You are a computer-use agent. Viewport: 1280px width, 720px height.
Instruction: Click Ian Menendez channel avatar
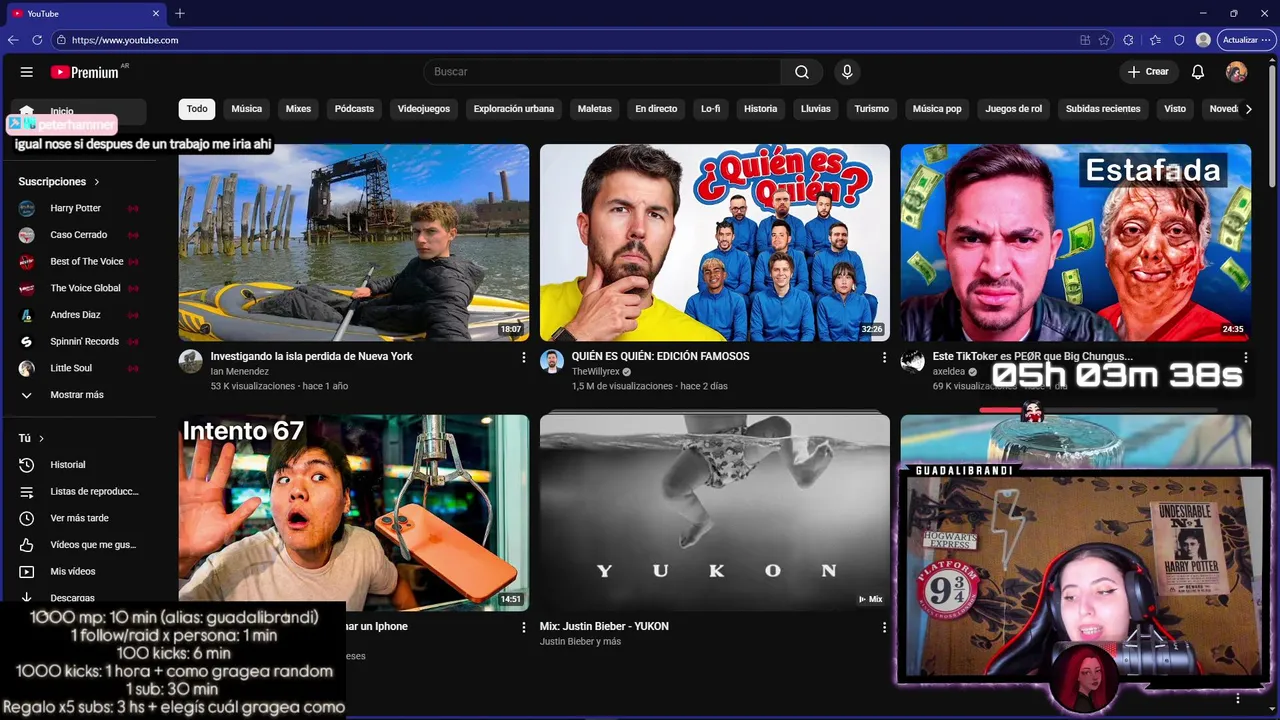coord(191,361)
